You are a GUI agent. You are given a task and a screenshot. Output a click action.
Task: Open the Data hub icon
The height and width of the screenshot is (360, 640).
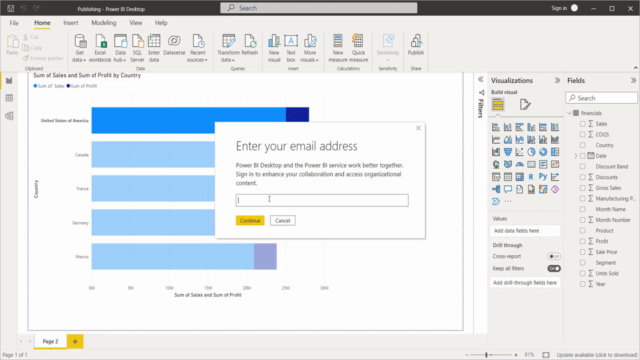(x=120, y=48)
